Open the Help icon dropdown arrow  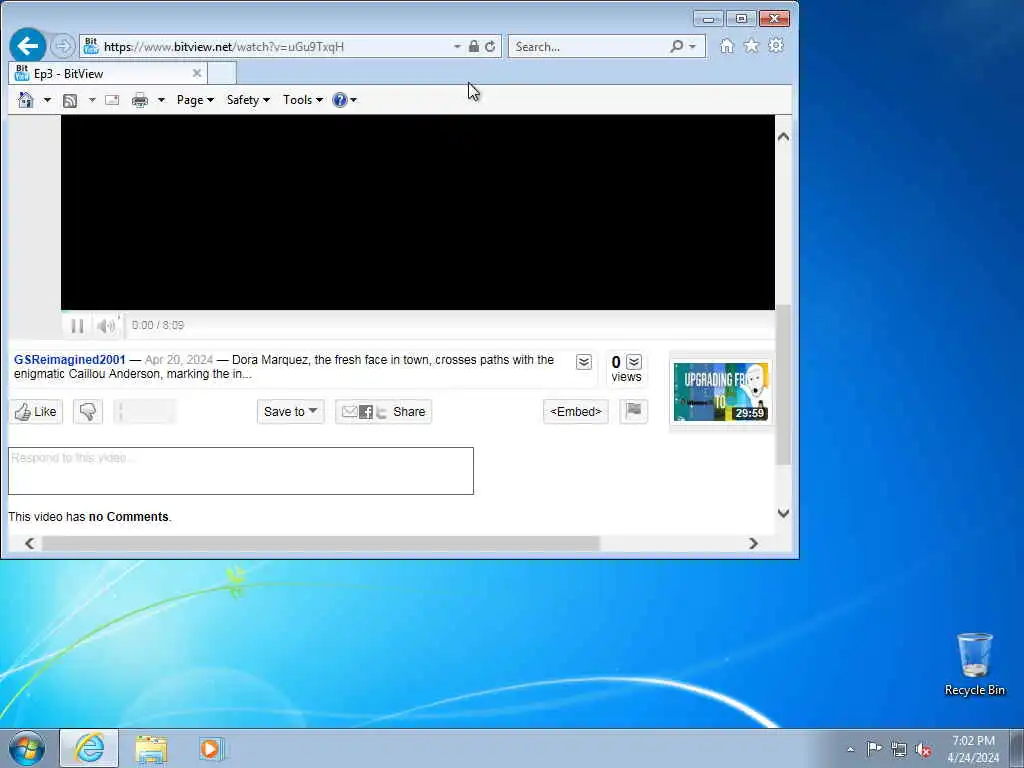pyautogui.click(x=353, y=100)
